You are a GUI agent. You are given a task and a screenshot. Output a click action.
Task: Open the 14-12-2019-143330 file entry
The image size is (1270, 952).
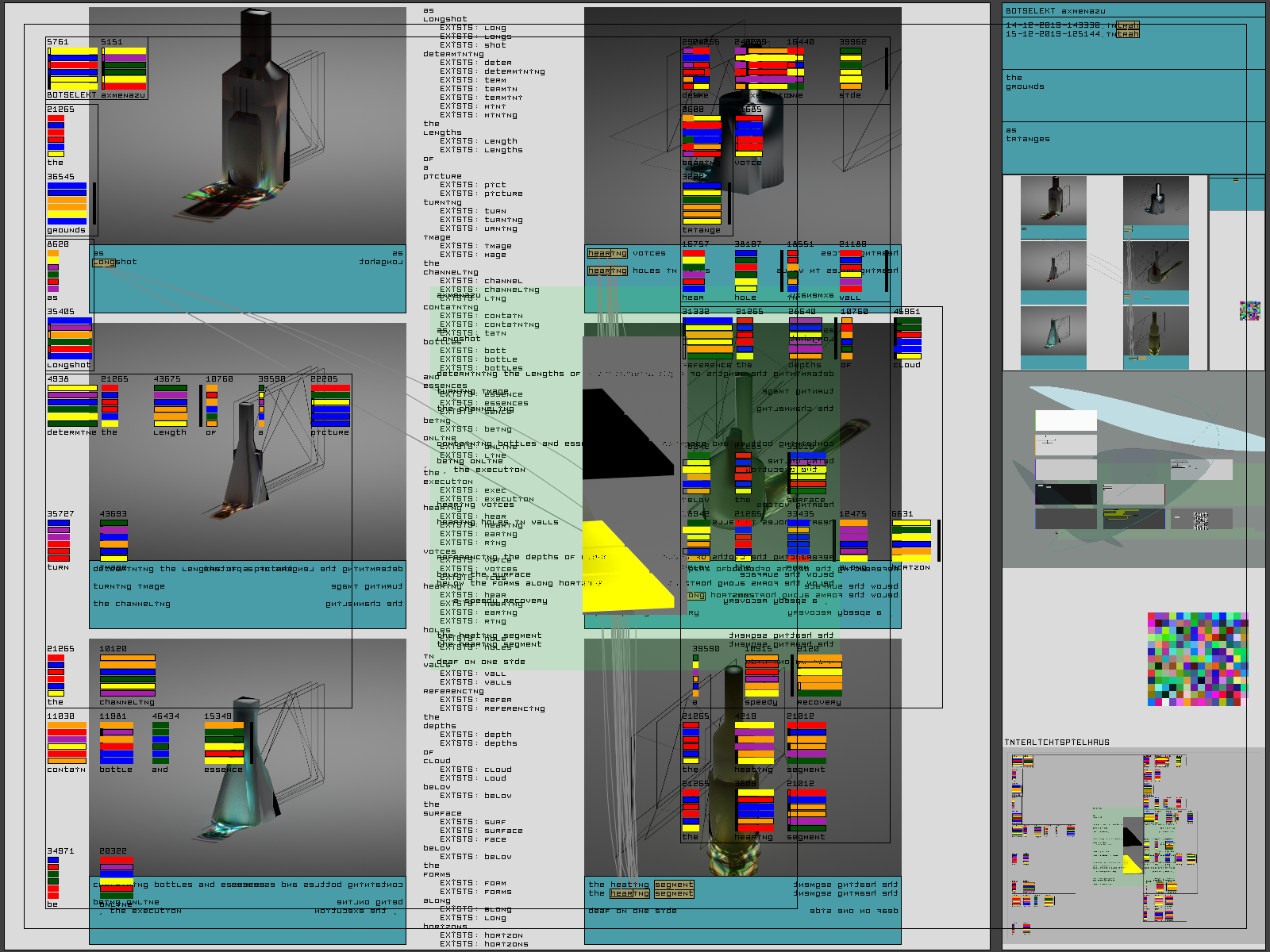point(1072,25)
